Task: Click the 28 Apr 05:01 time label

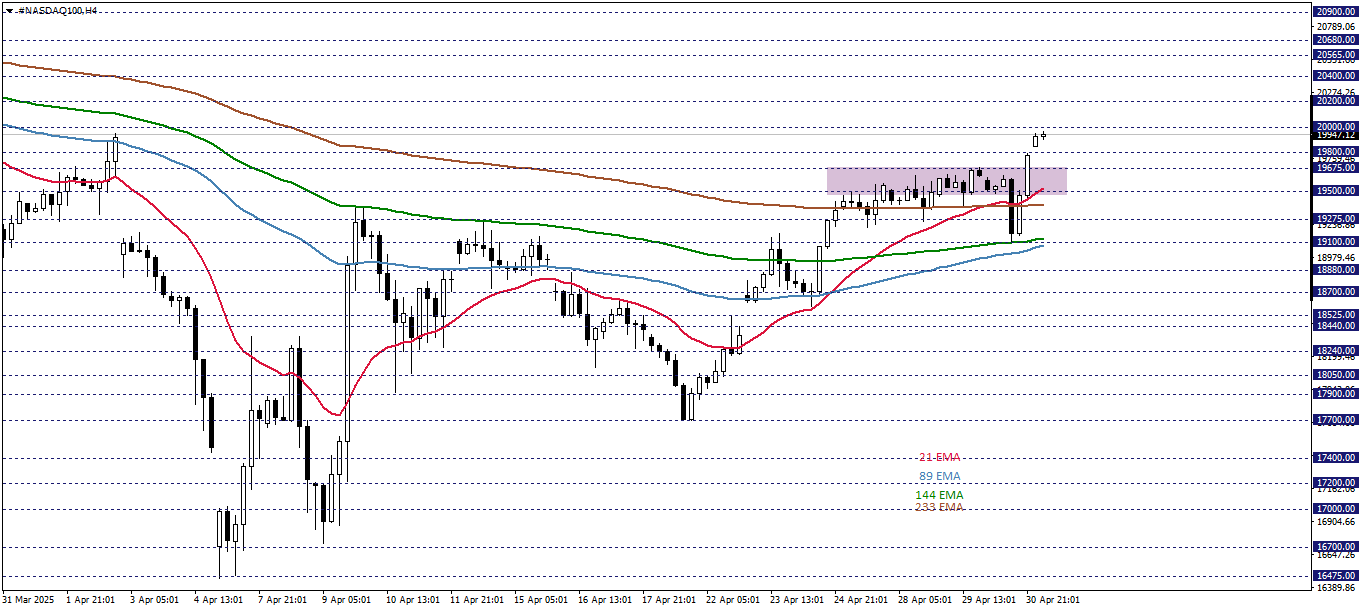Action: point(924,600)
